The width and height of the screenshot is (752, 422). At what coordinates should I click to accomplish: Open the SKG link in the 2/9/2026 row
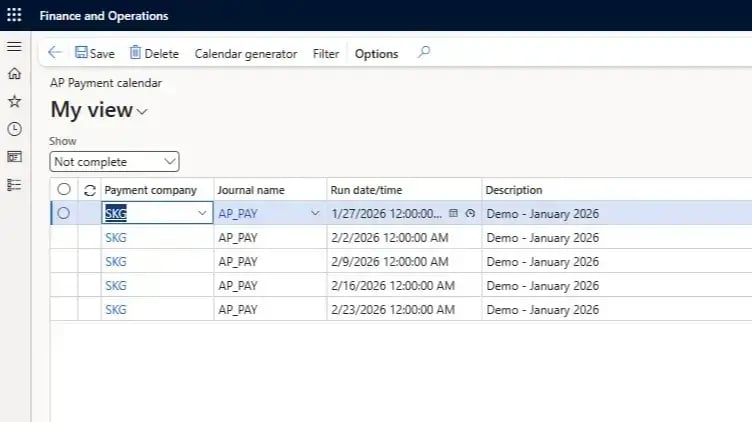(x=116, y=261)
